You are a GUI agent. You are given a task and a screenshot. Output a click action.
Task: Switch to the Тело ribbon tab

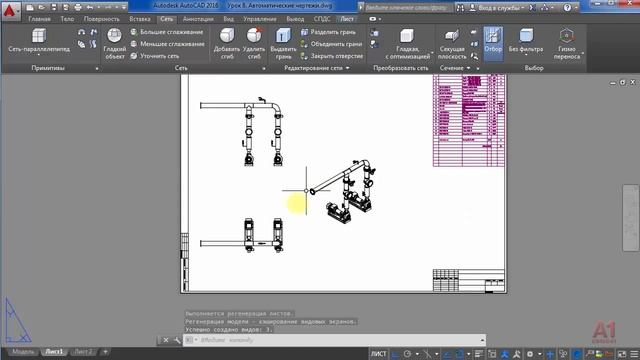coord(67,19)
